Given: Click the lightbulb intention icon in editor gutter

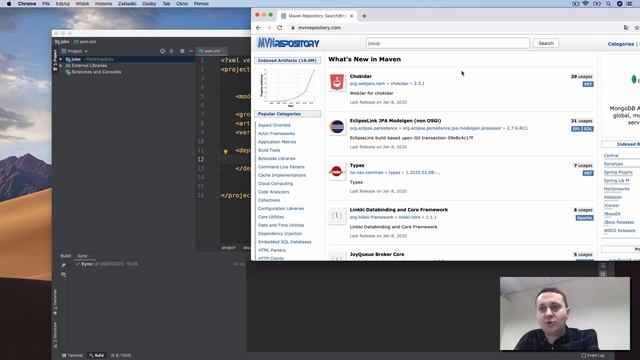Looking at the screenshot, I should 225,151.
